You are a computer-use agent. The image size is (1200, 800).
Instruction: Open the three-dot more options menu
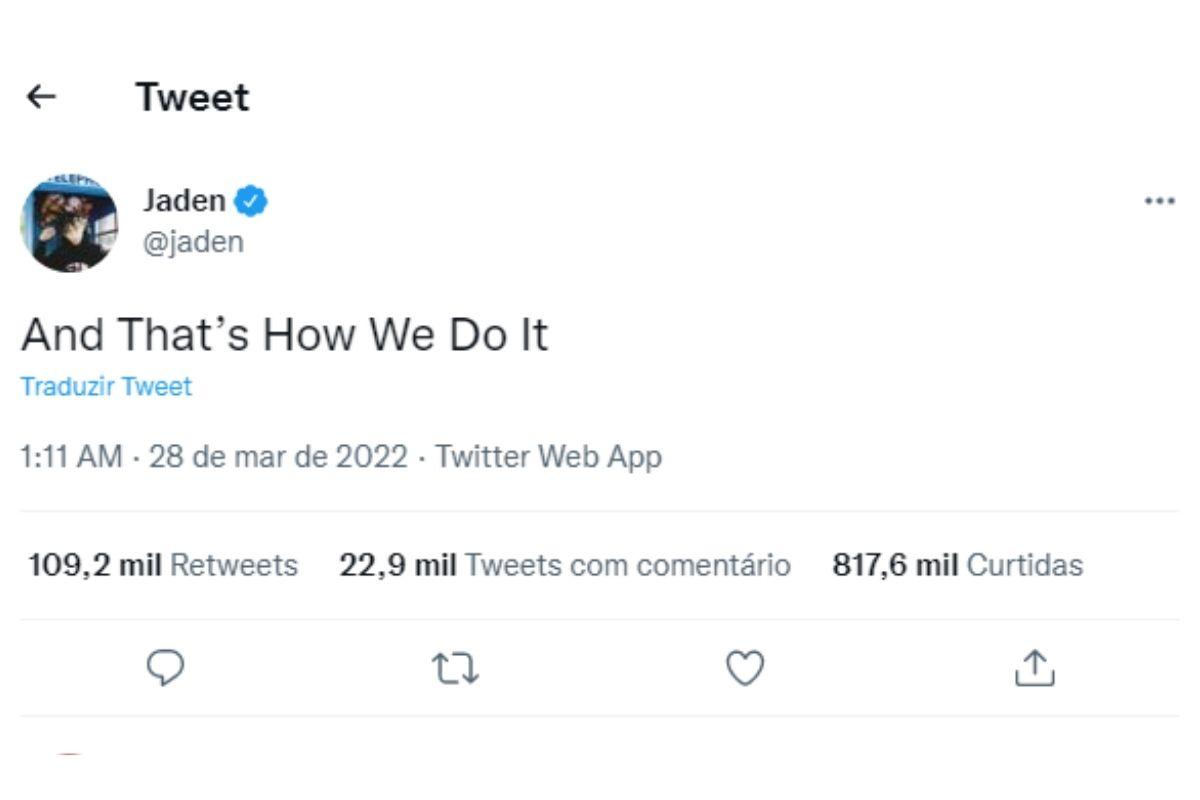[1159, 201]
